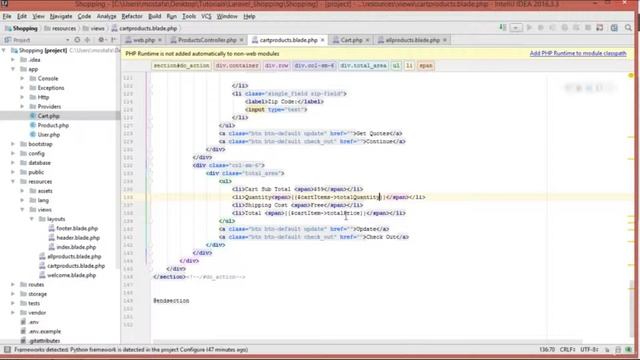Open the File menu
This screenshot has width=640, height=360.
tap(7, 16)
